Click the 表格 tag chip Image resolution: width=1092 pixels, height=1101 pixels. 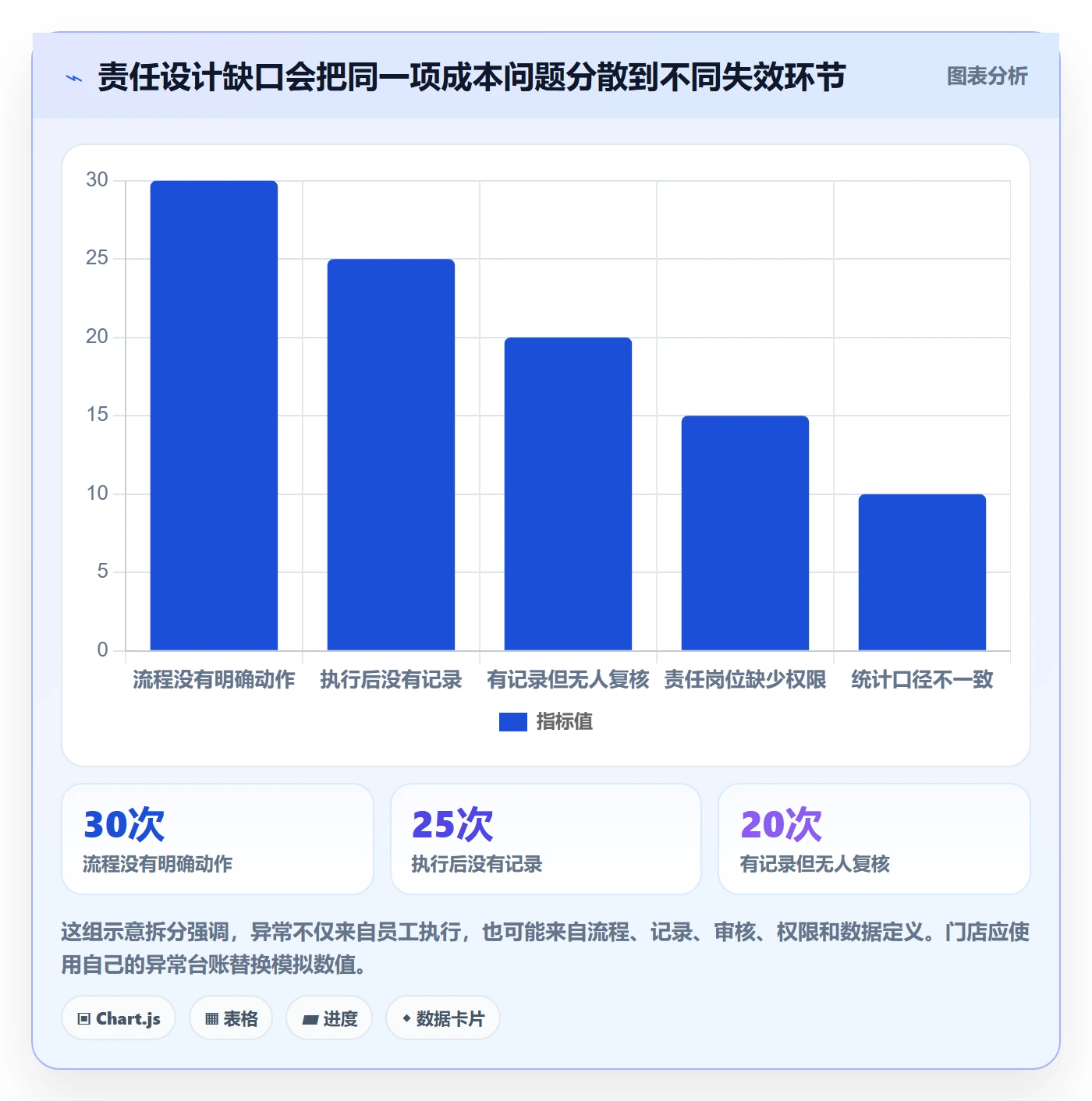[231, 1018]
